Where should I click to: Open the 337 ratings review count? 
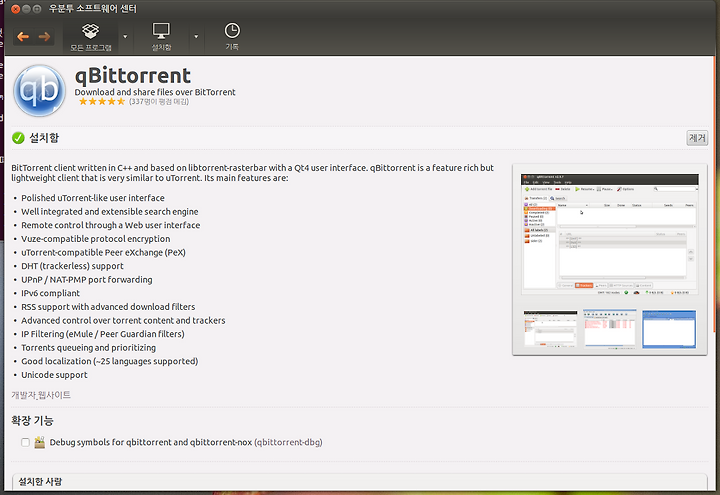[159, 101]
